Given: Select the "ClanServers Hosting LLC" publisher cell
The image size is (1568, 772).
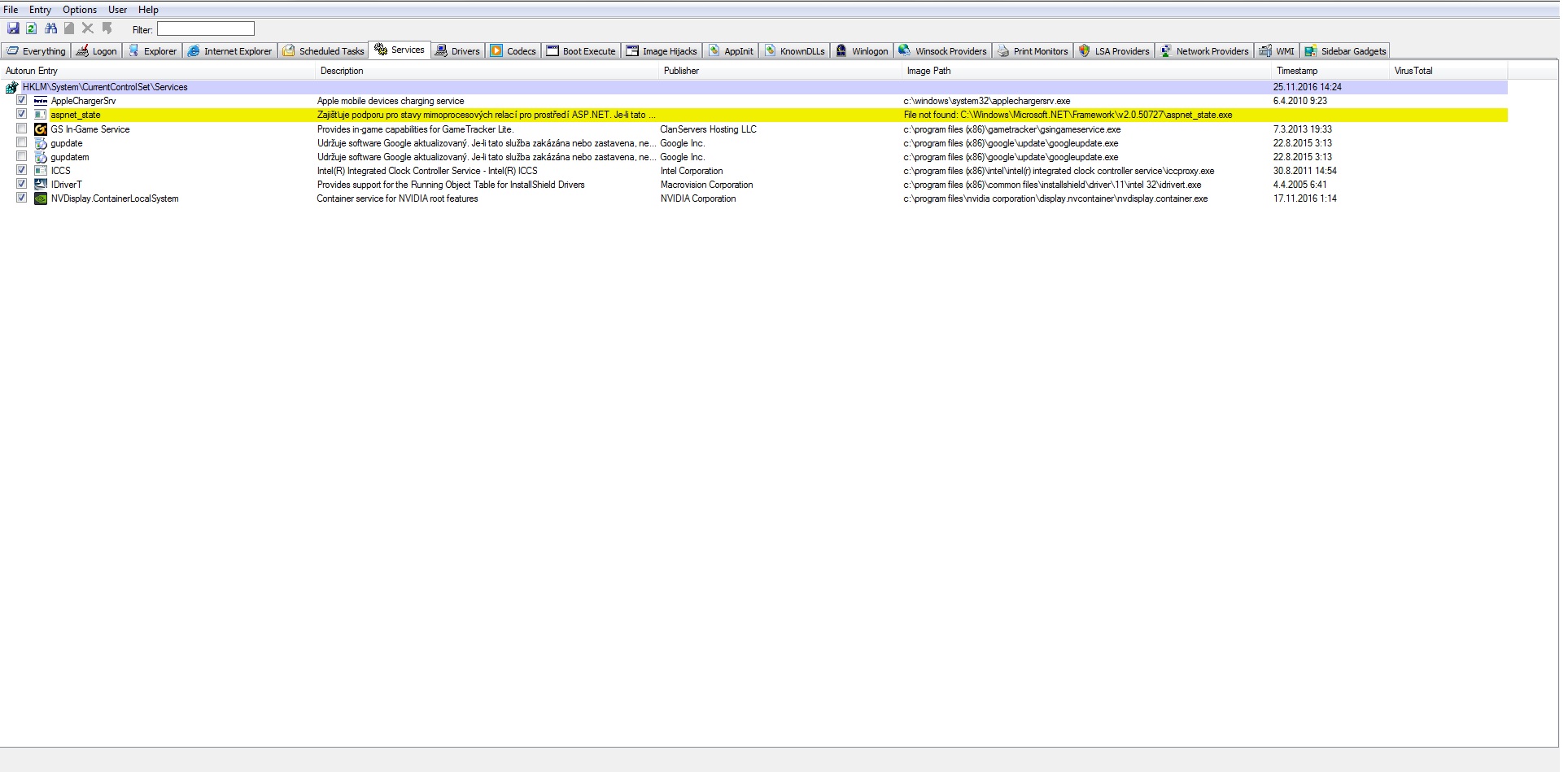Looking at the screenshot, I should [708, 129].
